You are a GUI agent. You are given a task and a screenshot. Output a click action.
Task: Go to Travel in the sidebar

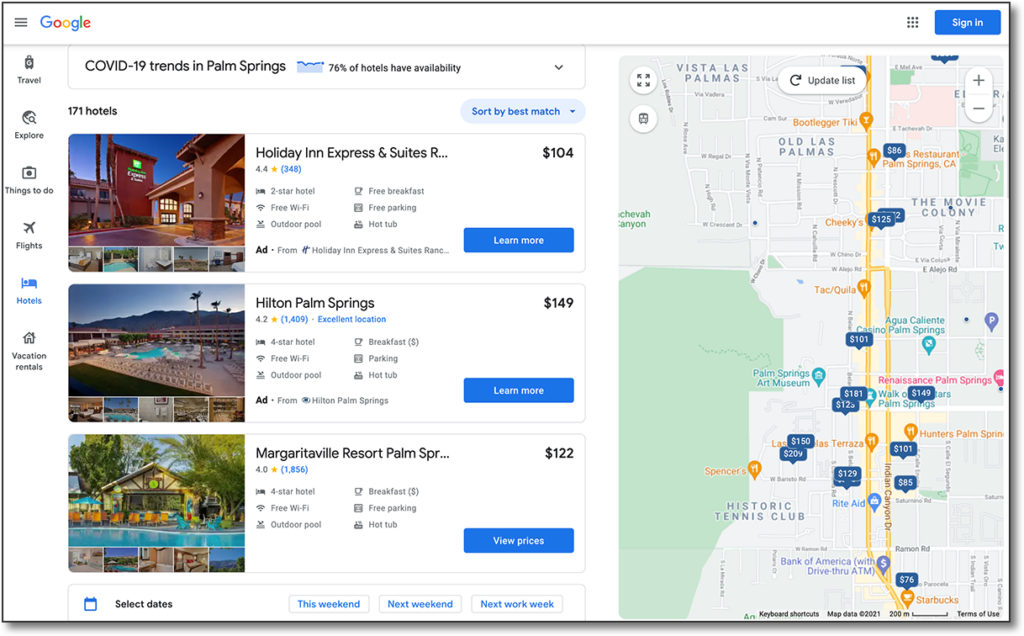click(x=29, y=70)
